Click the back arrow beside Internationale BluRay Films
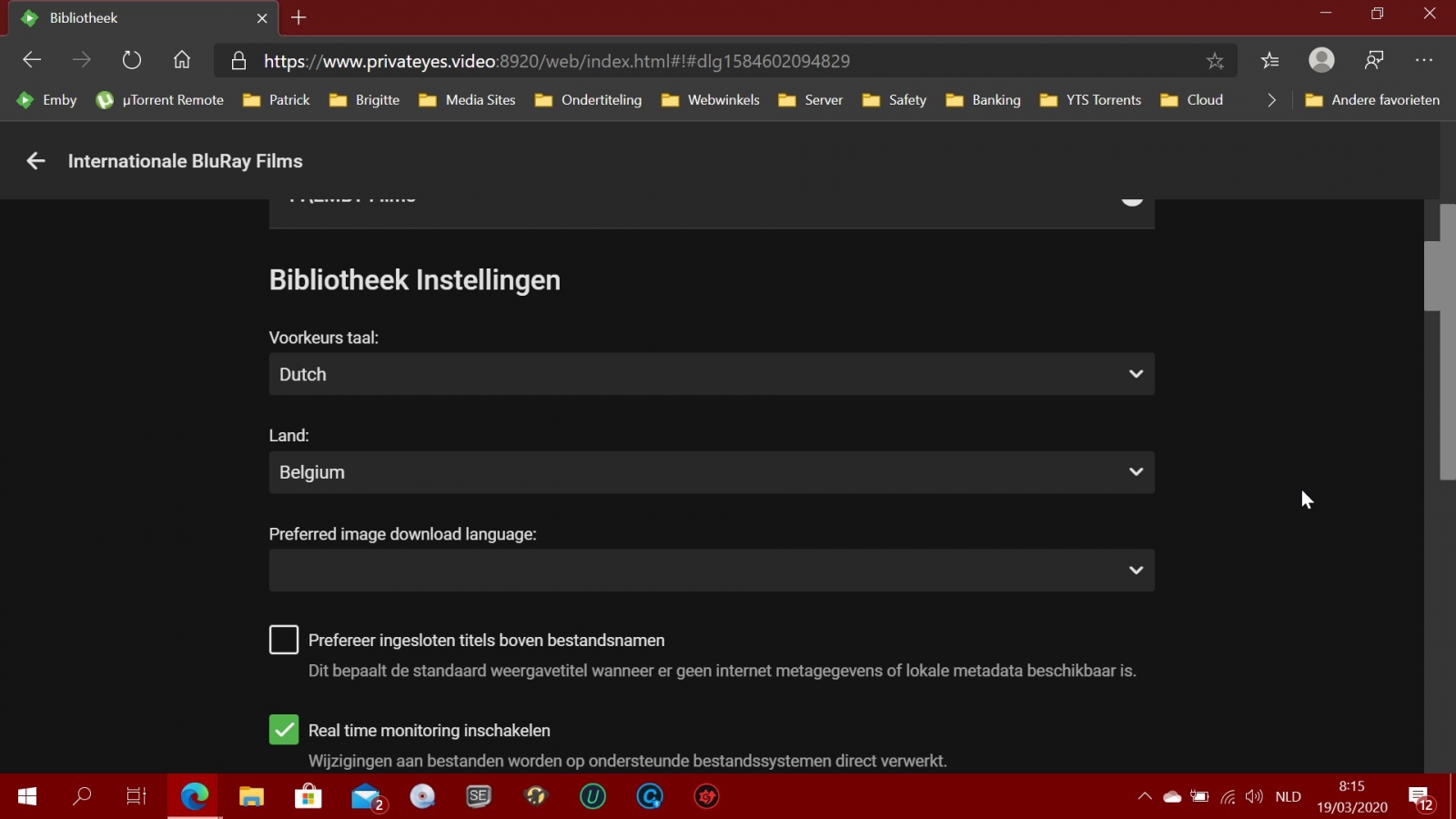1456x819 pixels. coord(35,161)
